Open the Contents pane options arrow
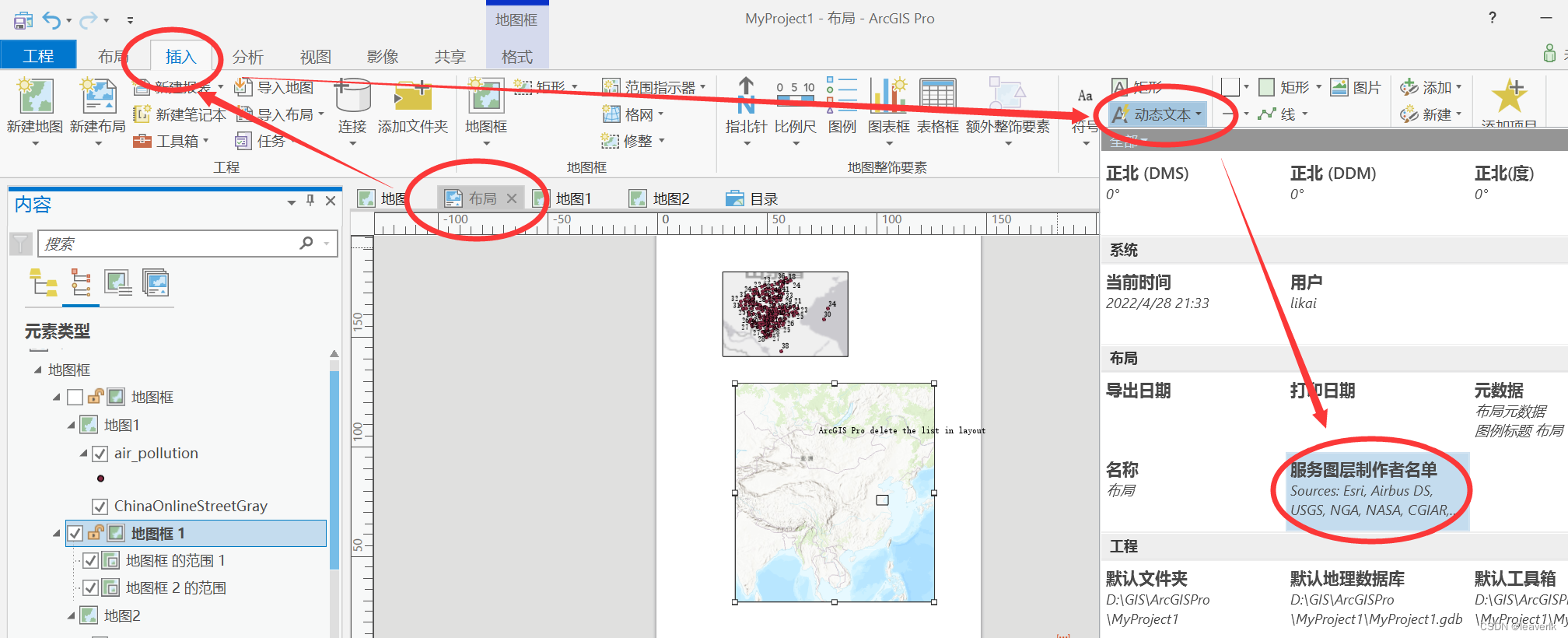Screen dimensions: 1568x638 click(292, 202)
